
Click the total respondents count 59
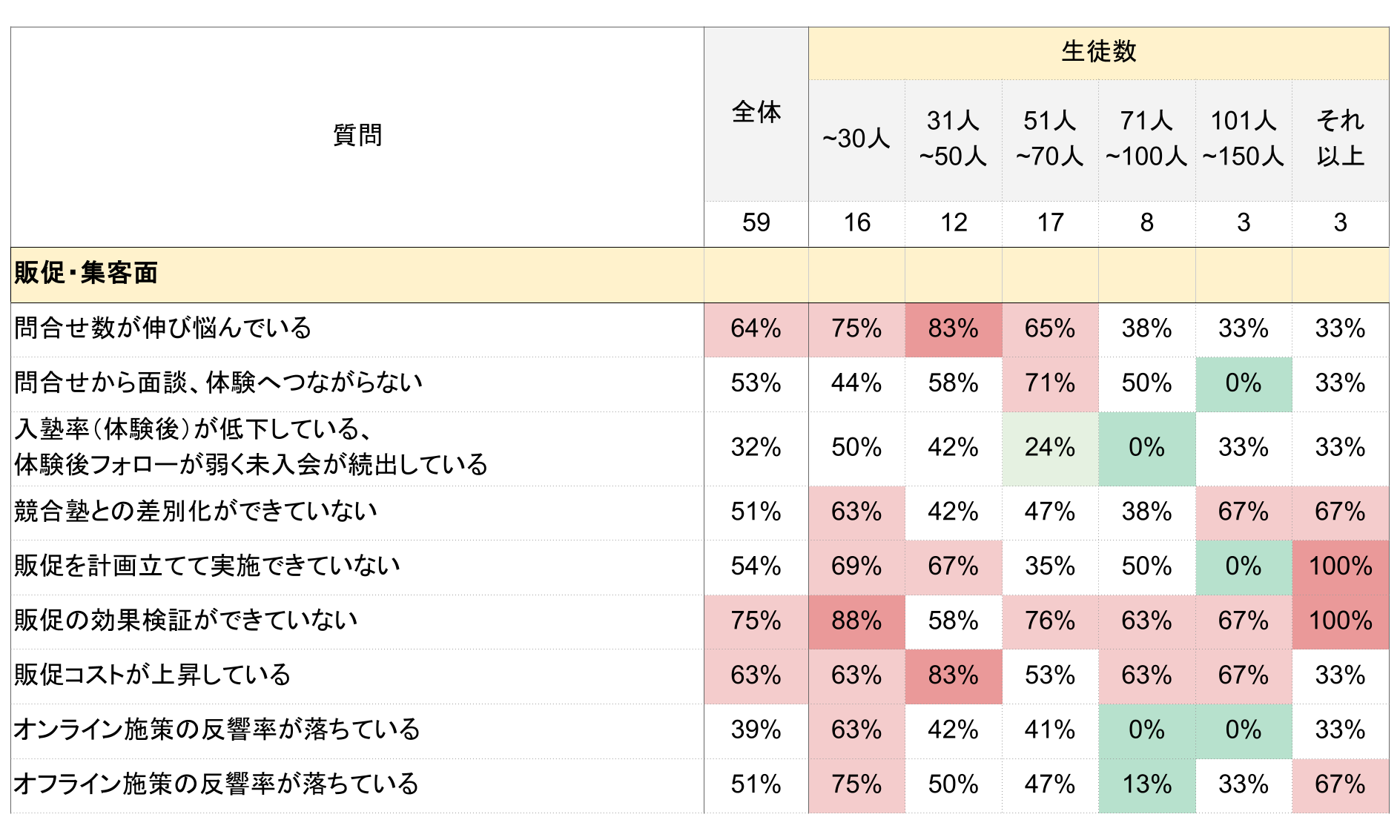(756, 222)
